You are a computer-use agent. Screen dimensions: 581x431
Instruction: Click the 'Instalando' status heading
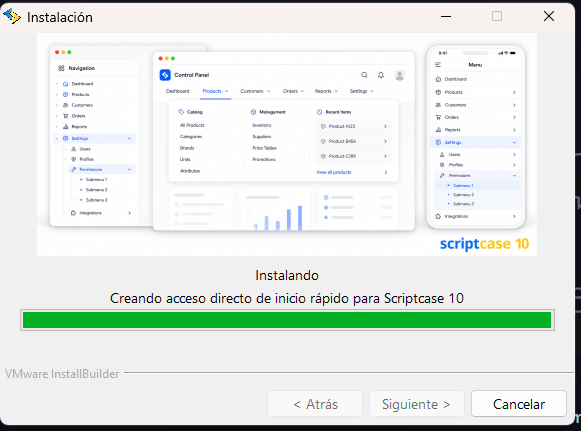click(287, 275)
